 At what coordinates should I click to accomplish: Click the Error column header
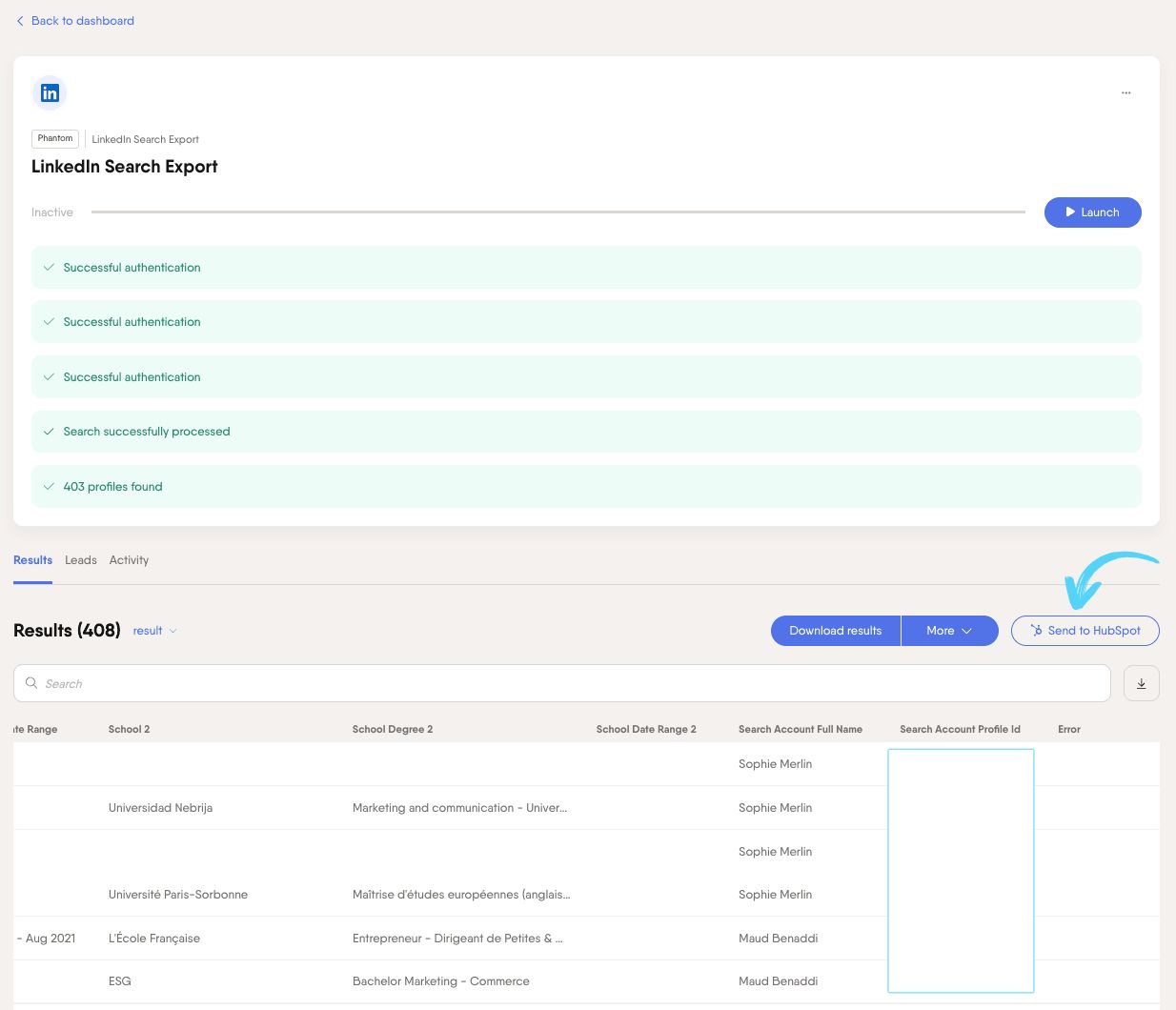point(1069,730)
